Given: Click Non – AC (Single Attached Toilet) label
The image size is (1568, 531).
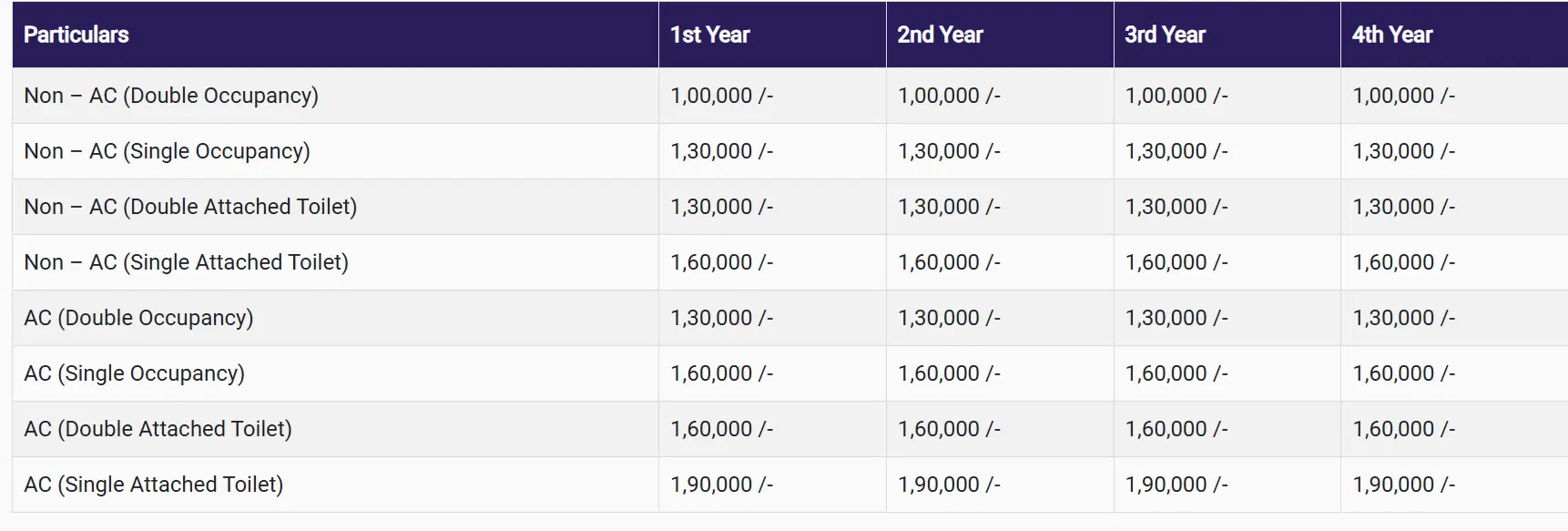Looking at the screenshot, I should coord(187,262).
